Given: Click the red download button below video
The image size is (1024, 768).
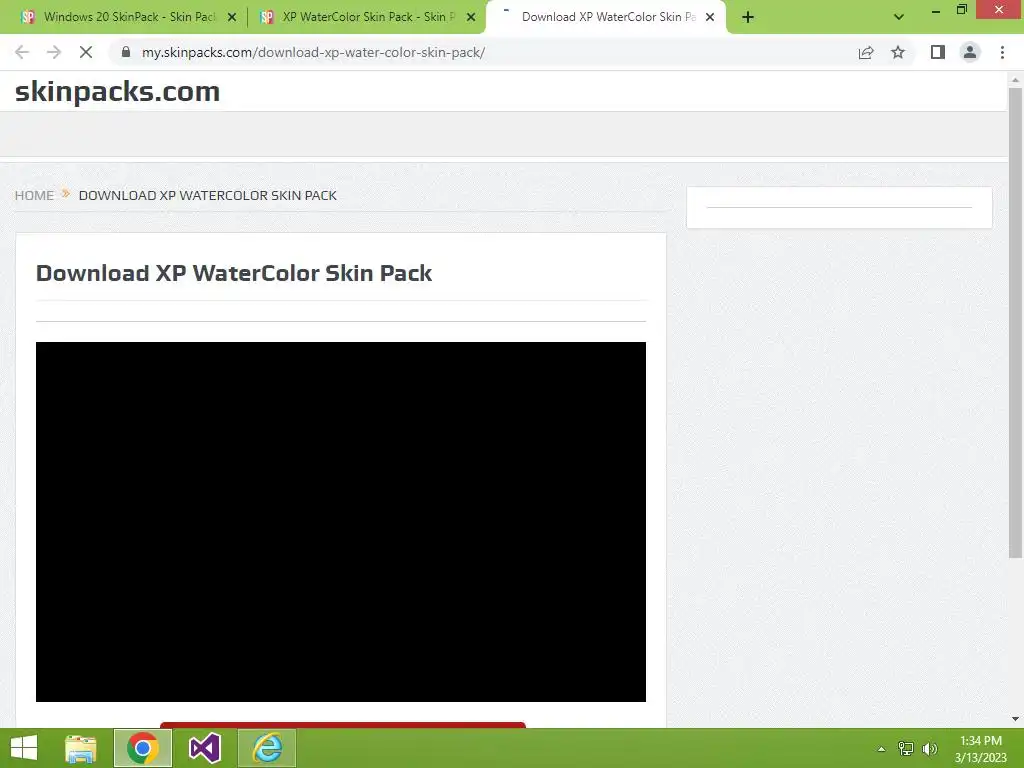Looking at the screenshot, I should [x=343, y=725].
